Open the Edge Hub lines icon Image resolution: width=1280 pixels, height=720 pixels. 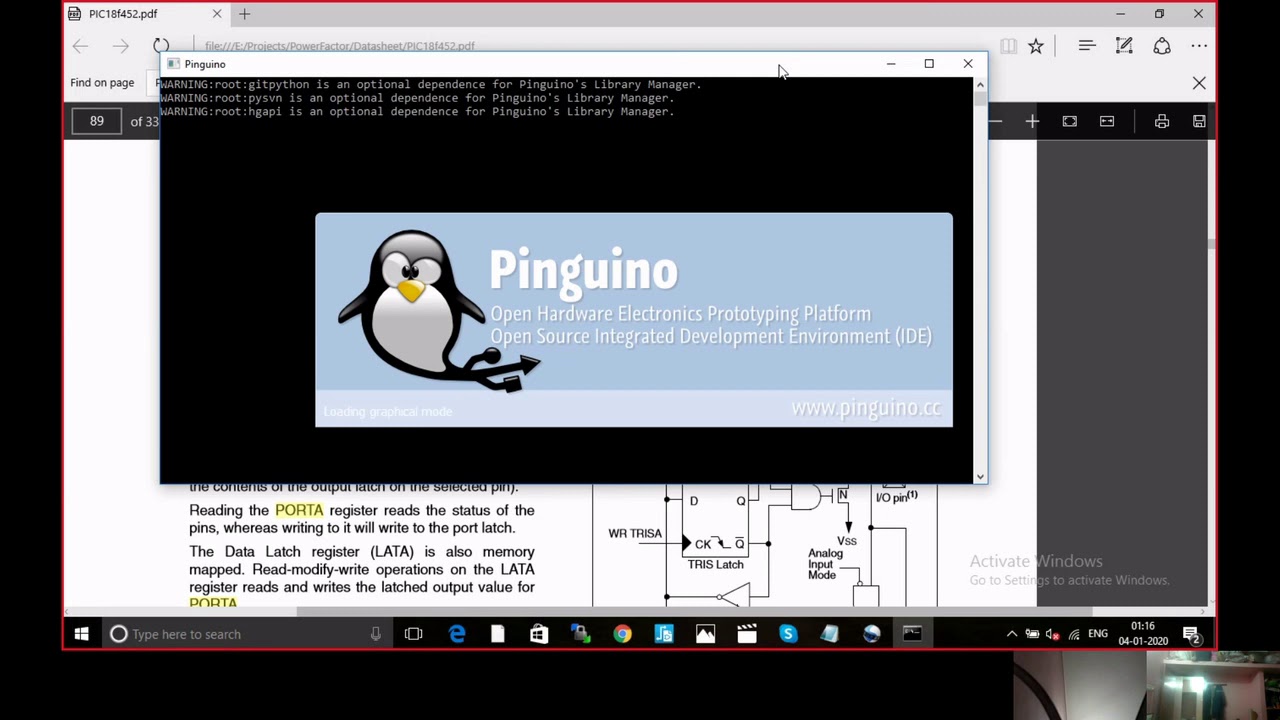click(1087, 46)
